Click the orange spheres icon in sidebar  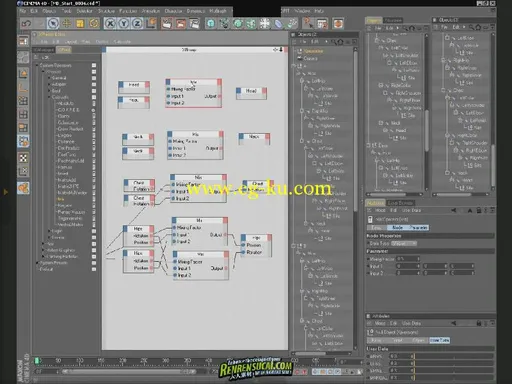point(23,188)
